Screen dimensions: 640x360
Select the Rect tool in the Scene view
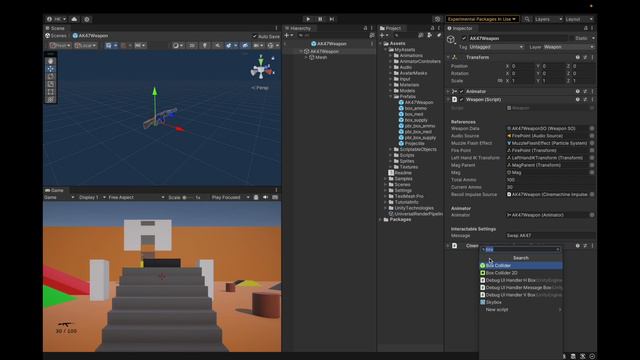click(51, 92)
